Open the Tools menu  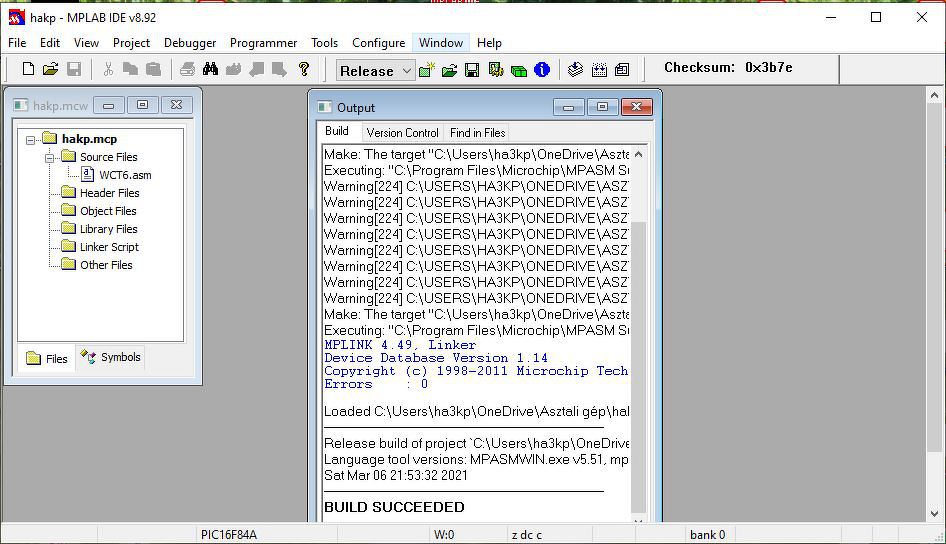coord(324,43)
